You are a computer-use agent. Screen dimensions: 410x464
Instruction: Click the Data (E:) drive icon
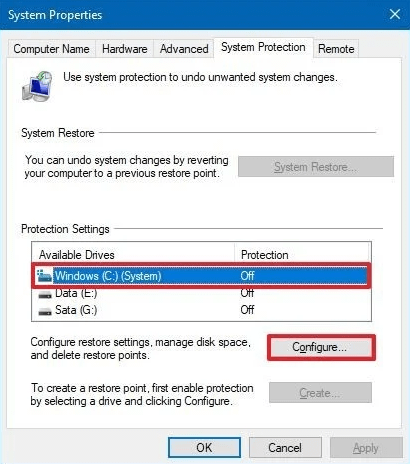[45, 295]
